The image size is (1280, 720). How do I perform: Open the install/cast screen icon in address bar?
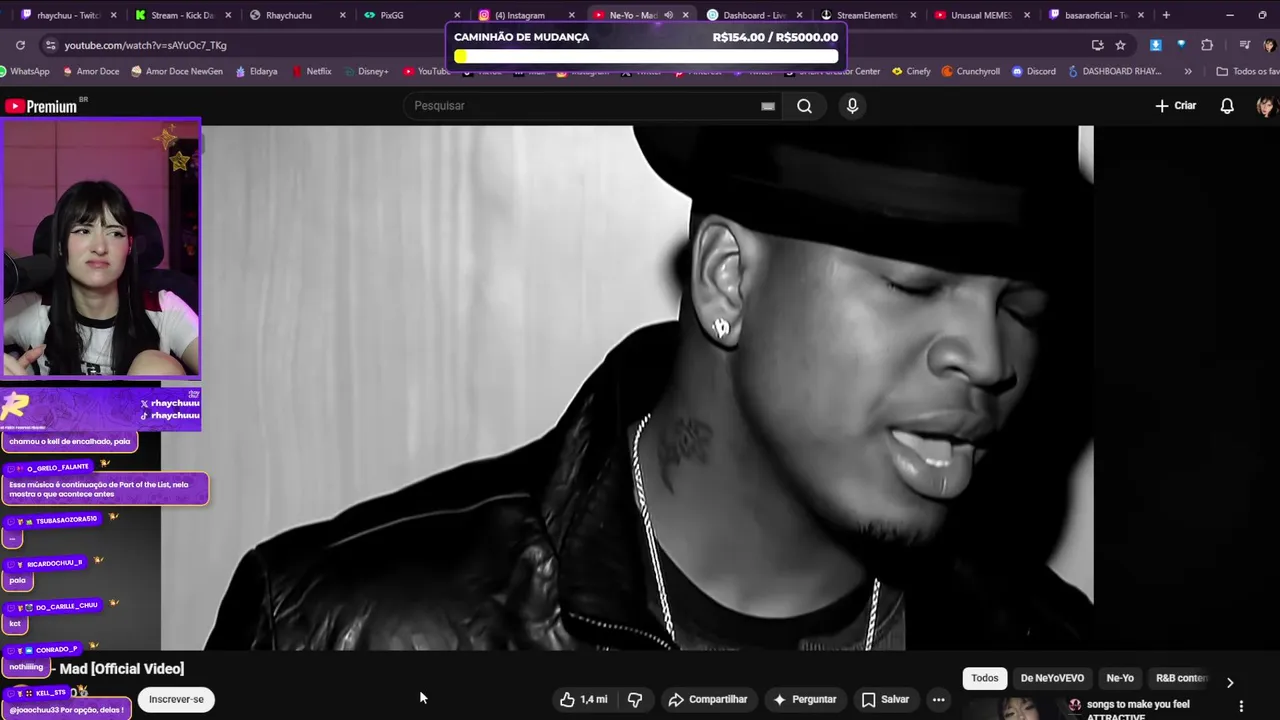pyautogui.click(x=1097, y=45)
